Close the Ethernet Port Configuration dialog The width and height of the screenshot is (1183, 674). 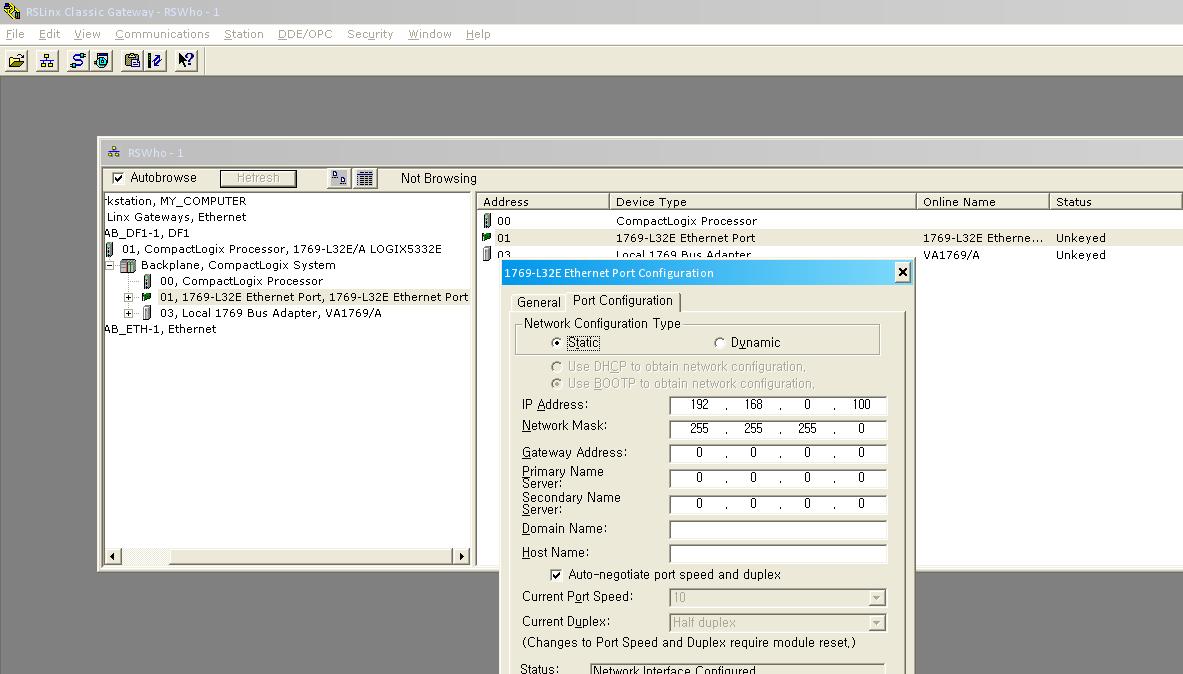point(902,272)
